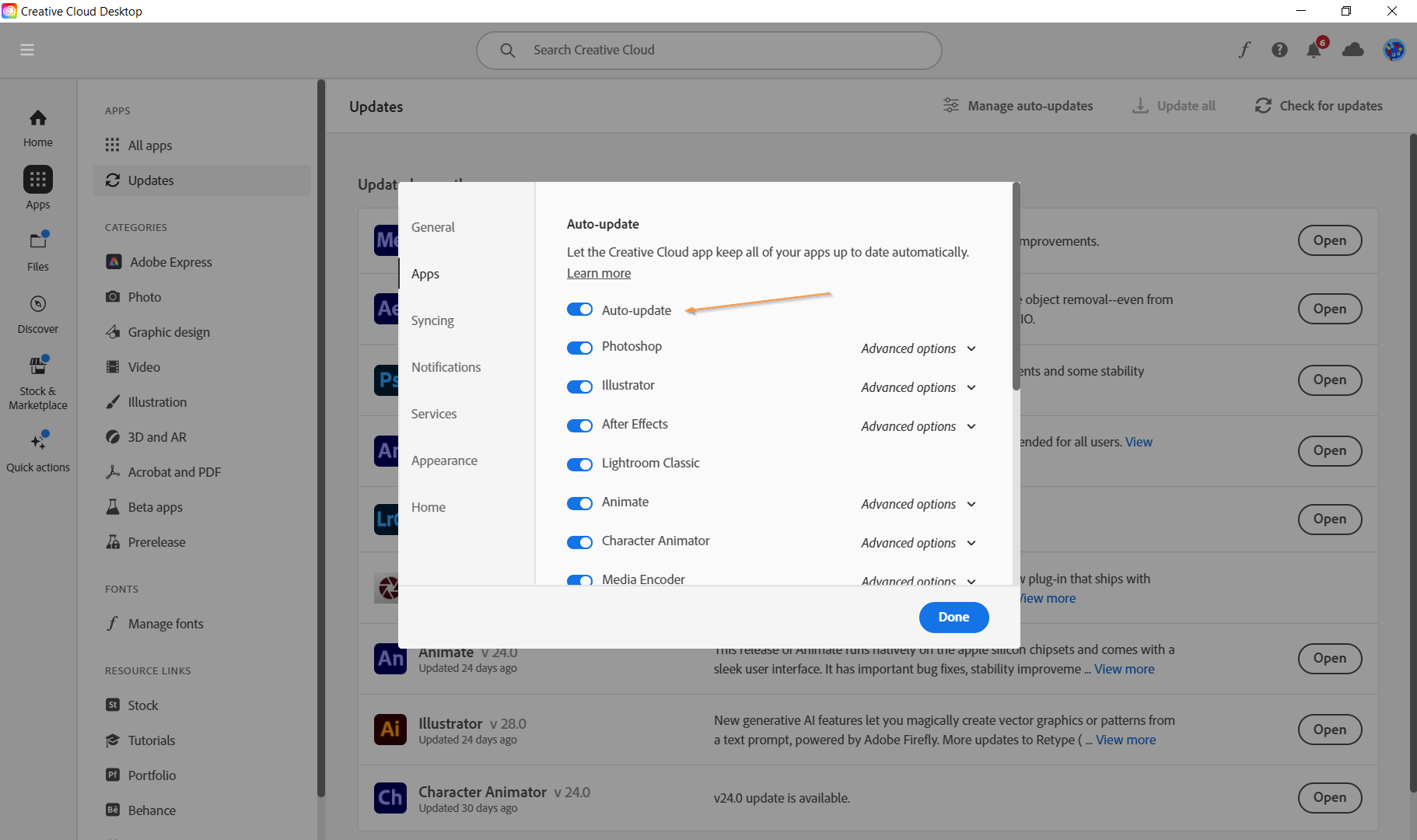Viewport: 1417px width, 840px height.
Task: Select Syncing preferences tab
Action: pos(432,320)
